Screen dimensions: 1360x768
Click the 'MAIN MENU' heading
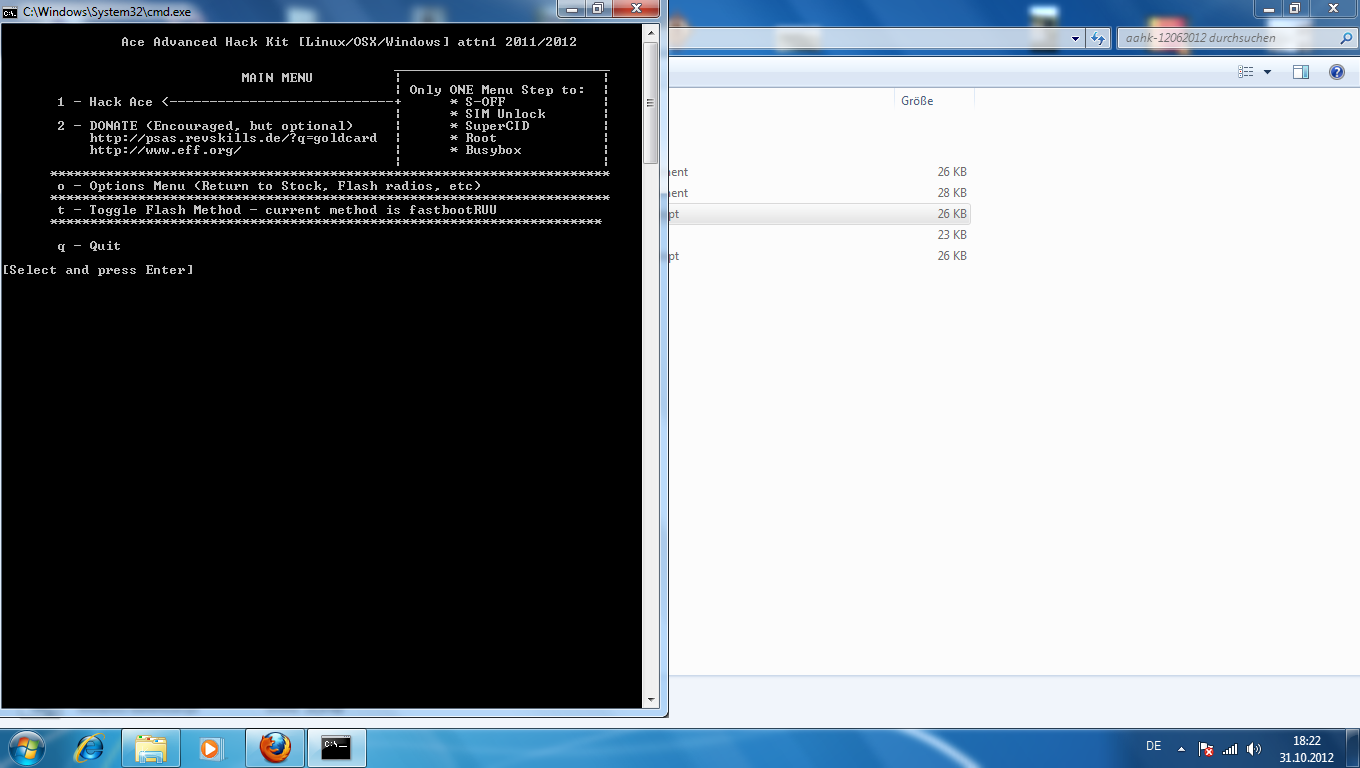coord(277,78)
